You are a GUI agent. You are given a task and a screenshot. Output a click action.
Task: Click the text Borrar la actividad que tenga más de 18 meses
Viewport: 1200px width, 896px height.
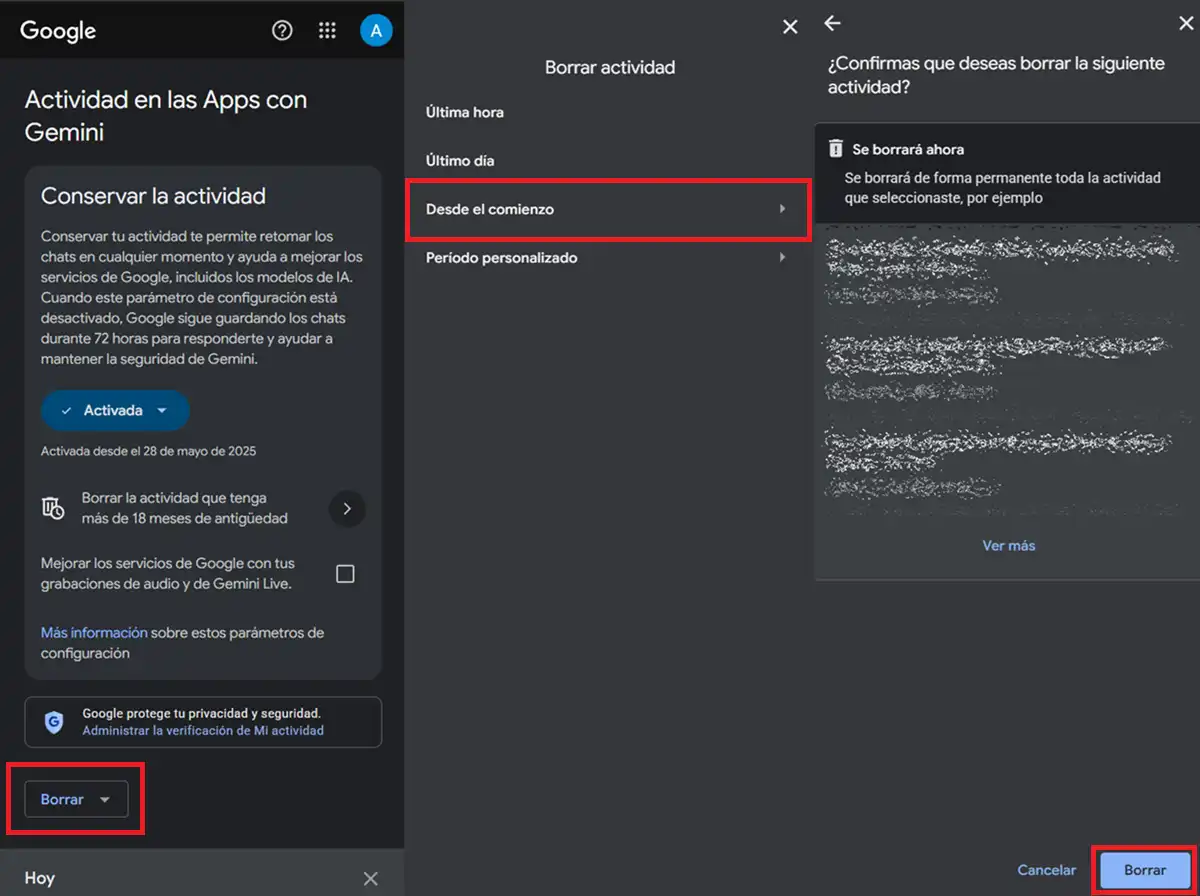pos(185,508)
